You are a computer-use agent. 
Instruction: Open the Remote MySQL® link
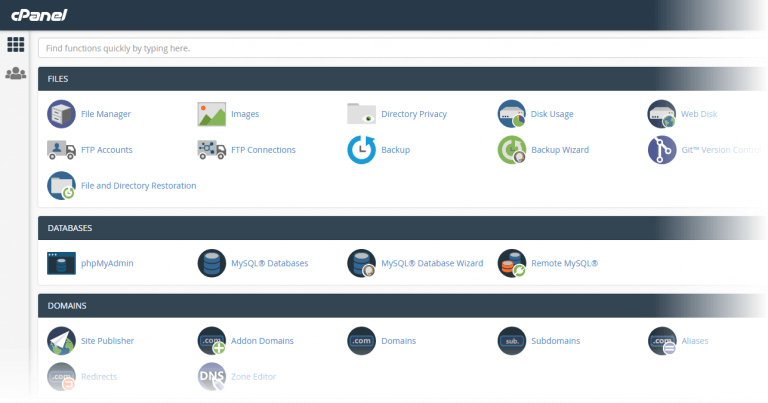(565, 263)
